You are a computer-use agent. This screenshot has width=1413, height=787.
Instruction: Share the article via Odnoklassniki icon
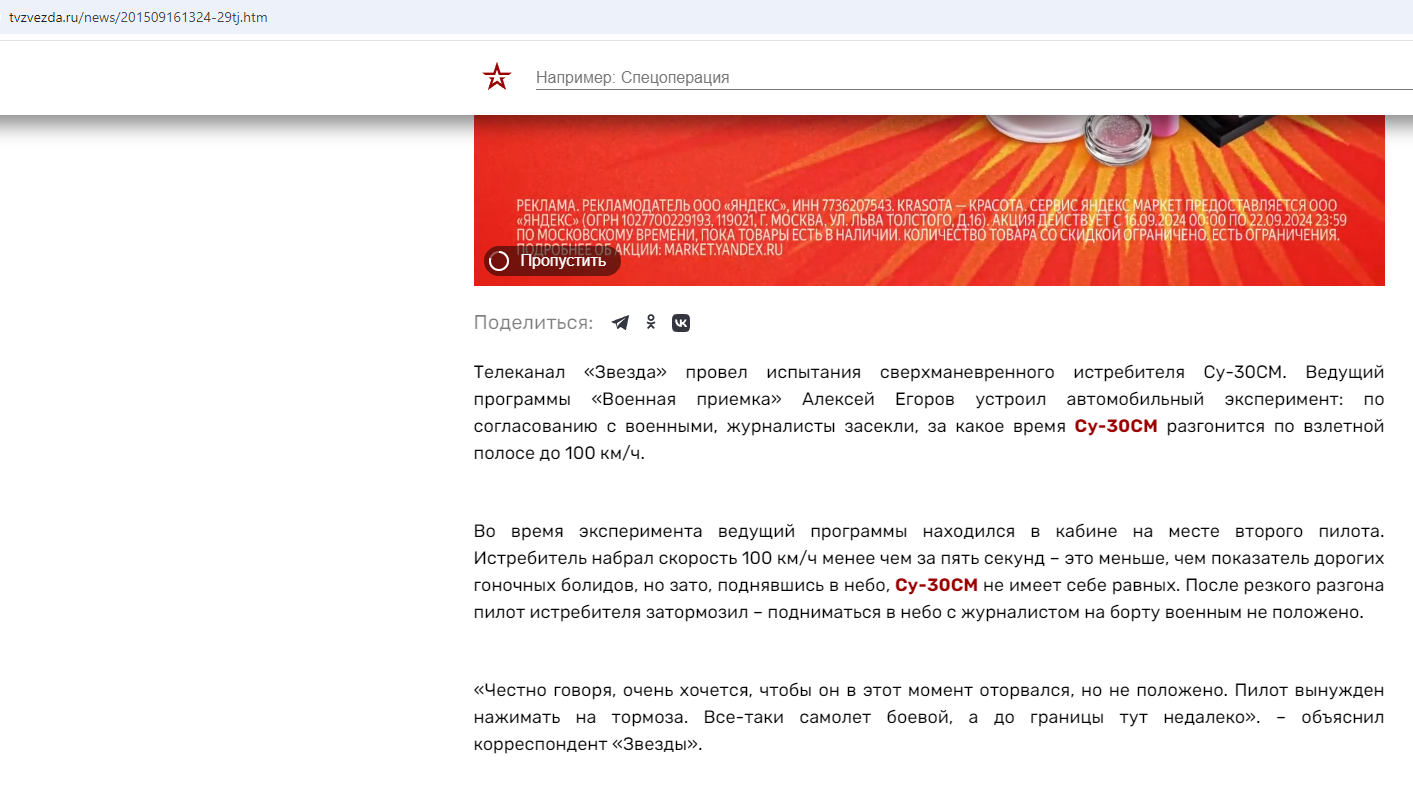tap(651, 322)
